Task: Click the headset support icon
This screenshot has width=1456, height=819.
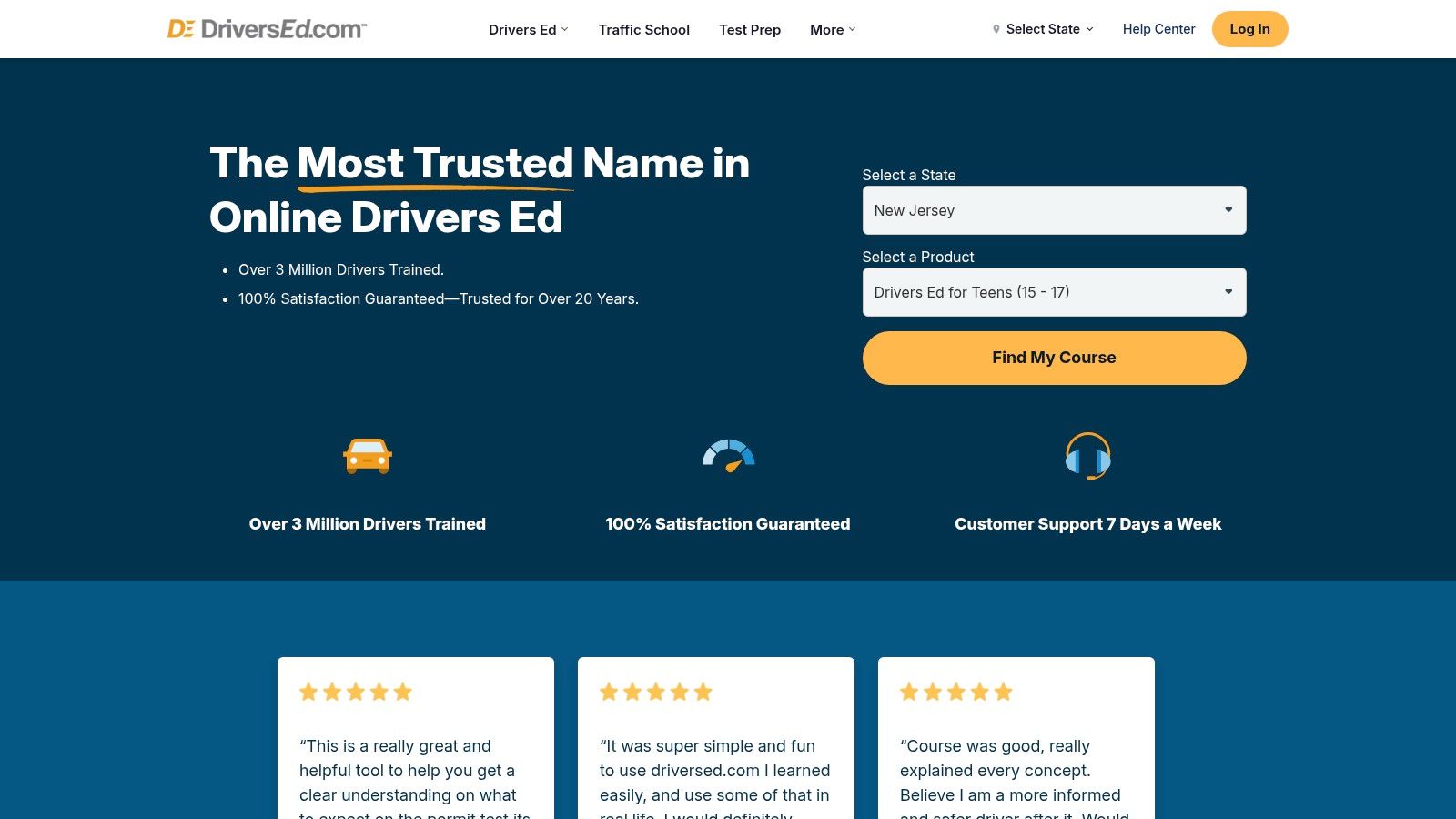Action: 1087,456
